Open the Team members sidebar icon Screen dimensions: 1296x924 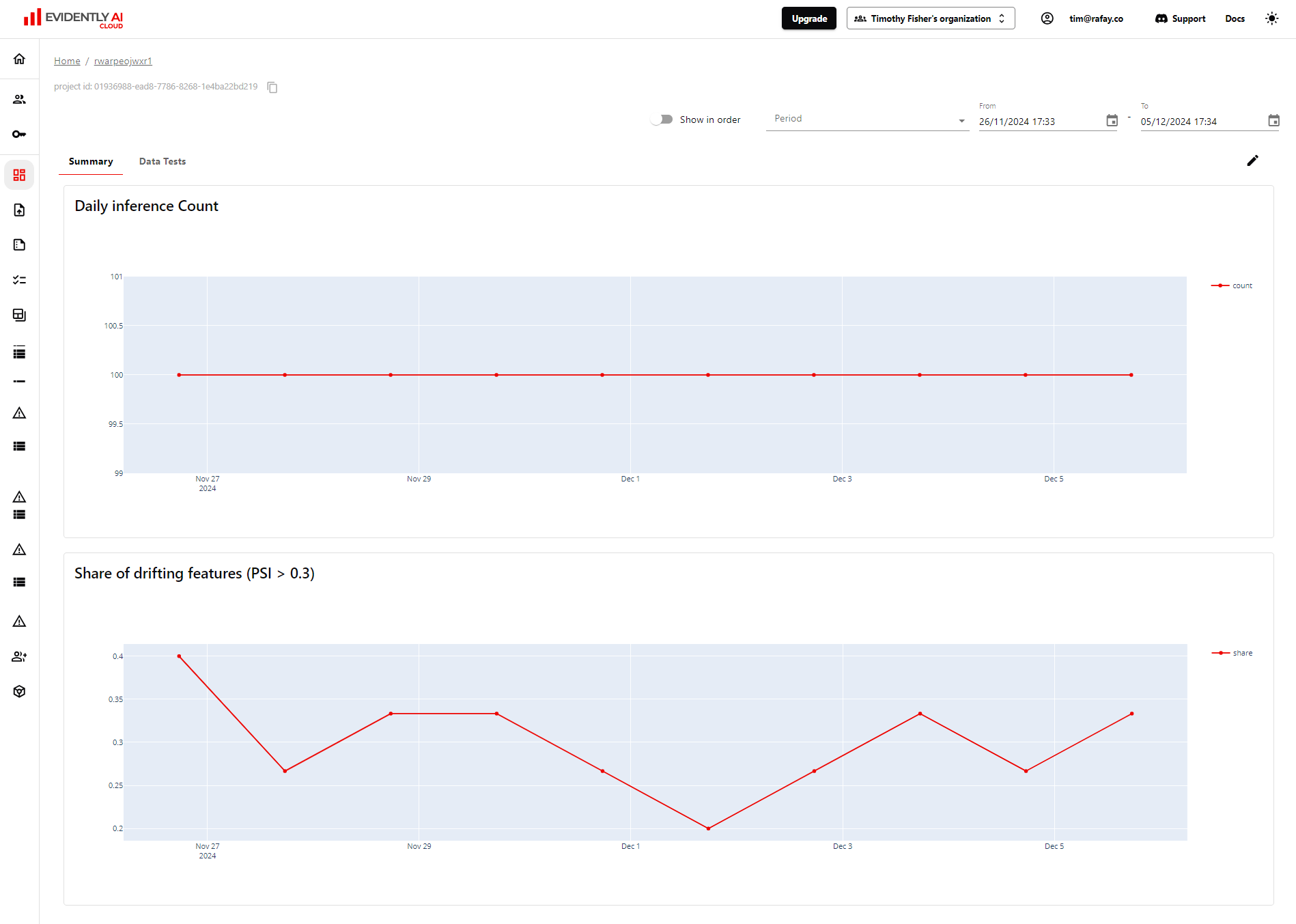tap(19, 99)
